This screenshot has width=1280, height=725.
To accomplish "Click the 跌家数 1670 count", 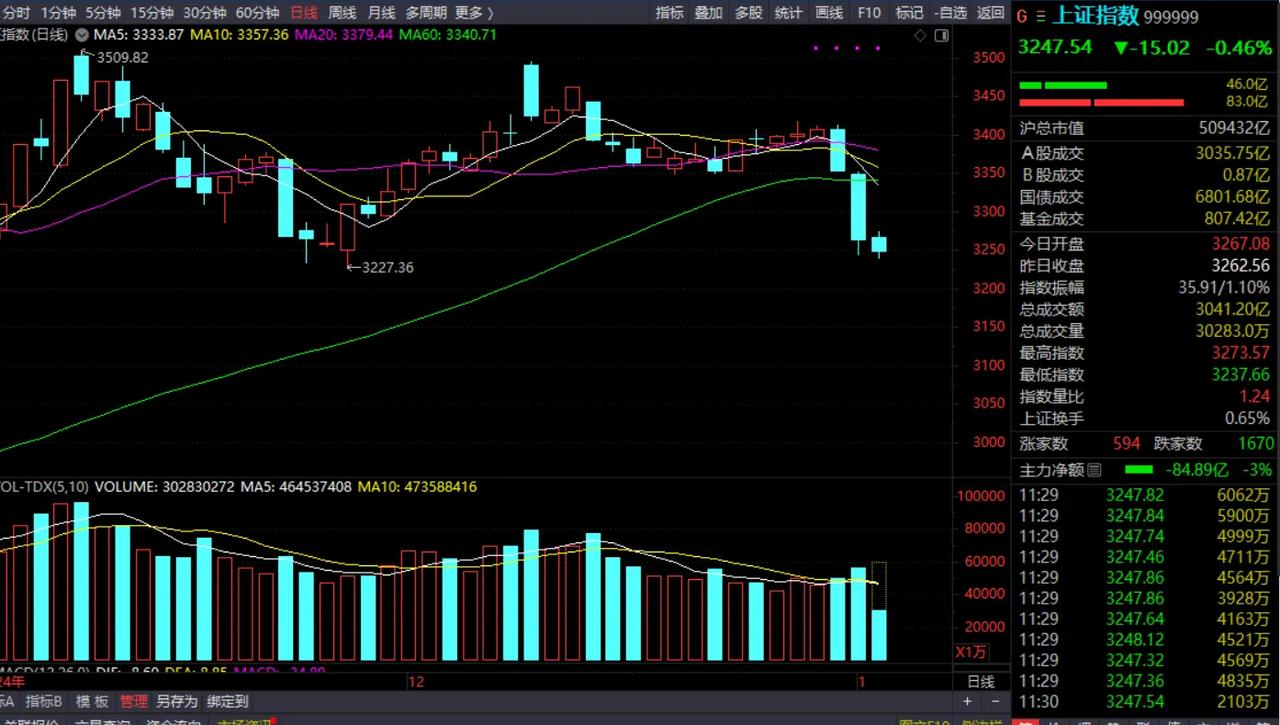I will pos(1256,444).
